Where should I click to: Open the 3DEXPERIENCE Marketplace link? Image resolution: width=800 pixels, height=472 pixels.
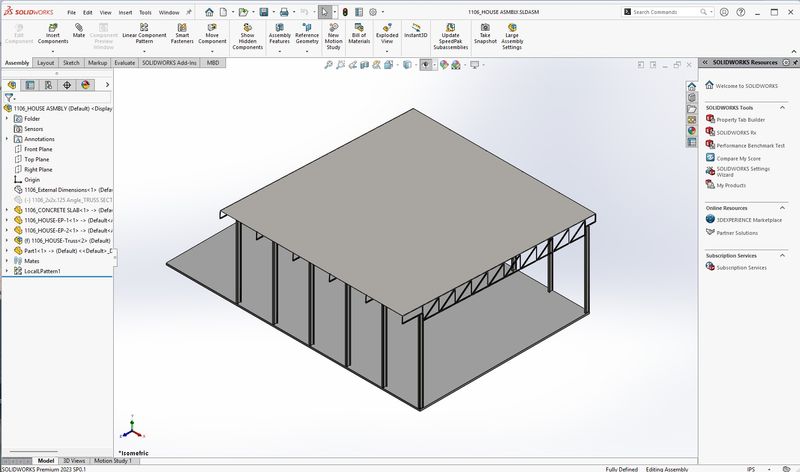pos(749,219)
